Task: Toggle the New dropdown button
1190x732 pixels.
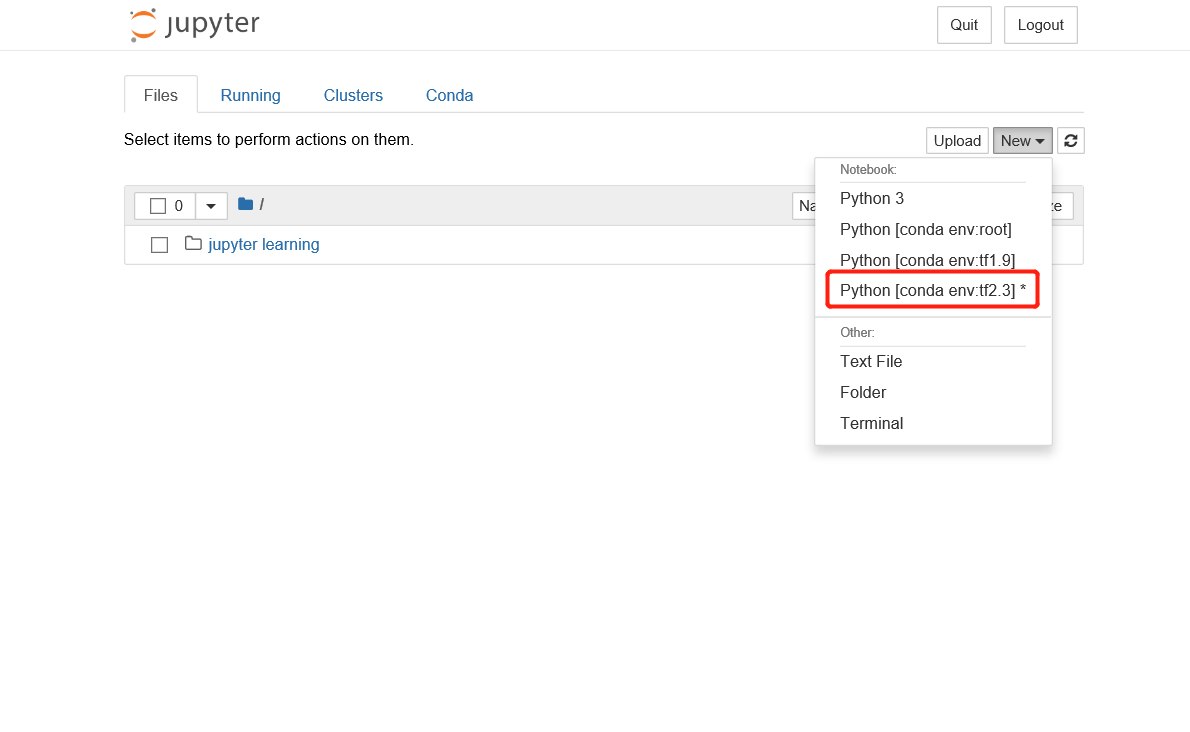Action: tap(1022, 140)
